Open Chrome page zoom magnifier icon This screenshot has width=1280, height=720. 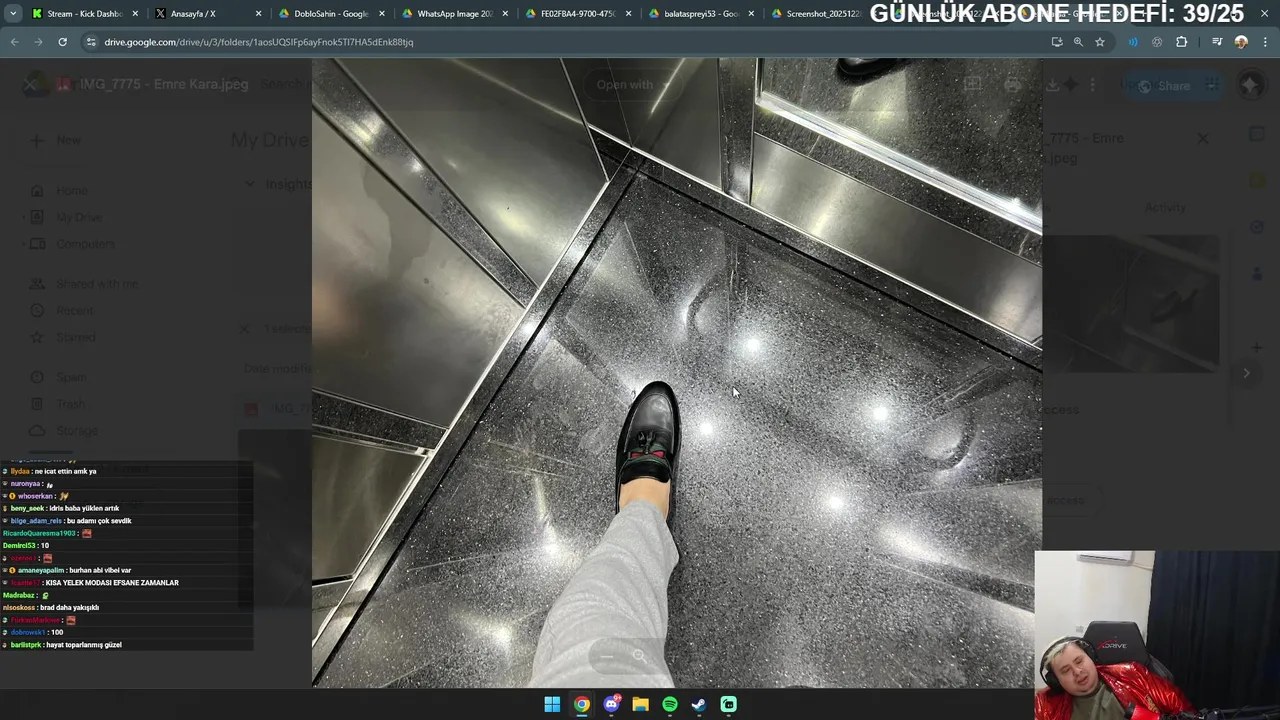click(x=1078, y=42)
